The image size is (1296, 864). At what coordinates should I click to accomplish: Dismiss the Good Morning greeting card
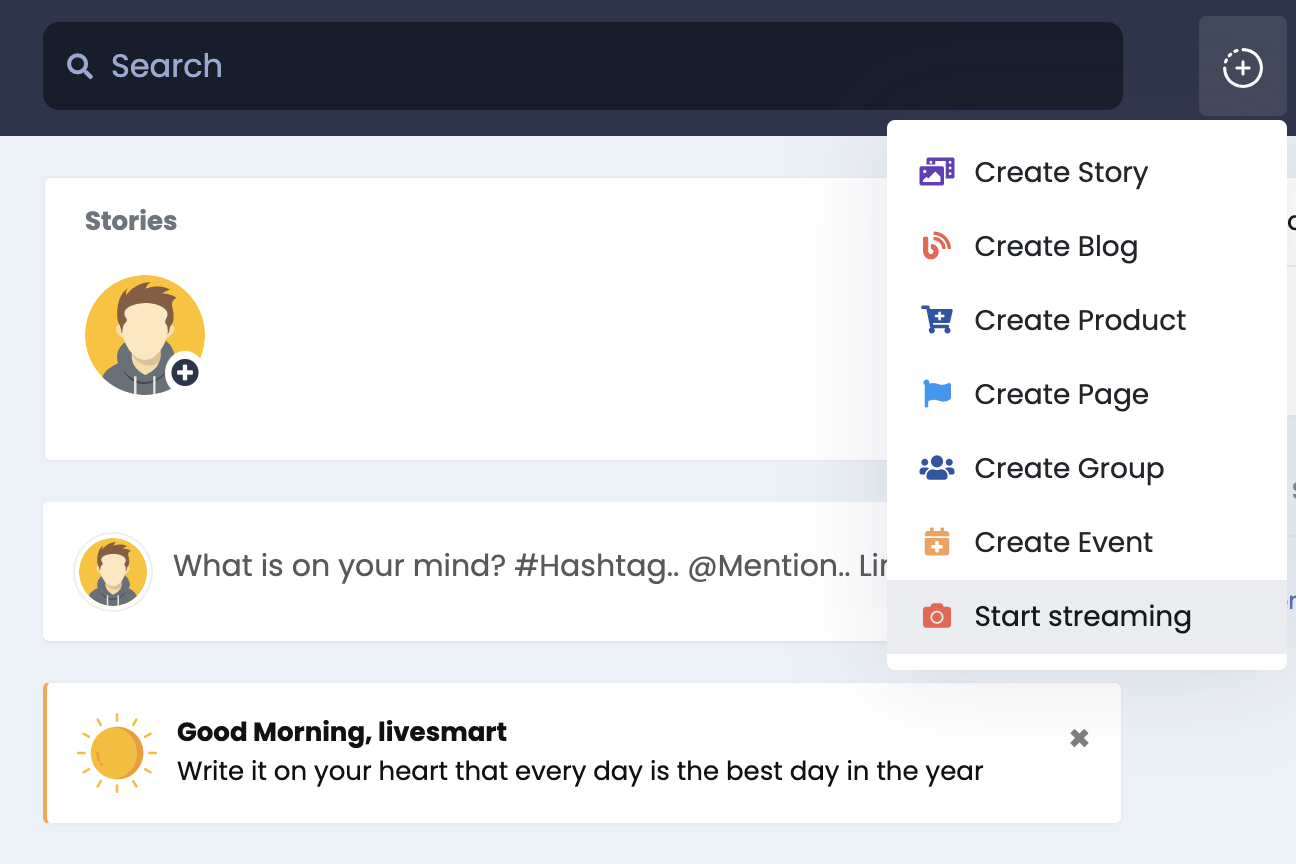pyautogui.click(x=1079, y=738)
